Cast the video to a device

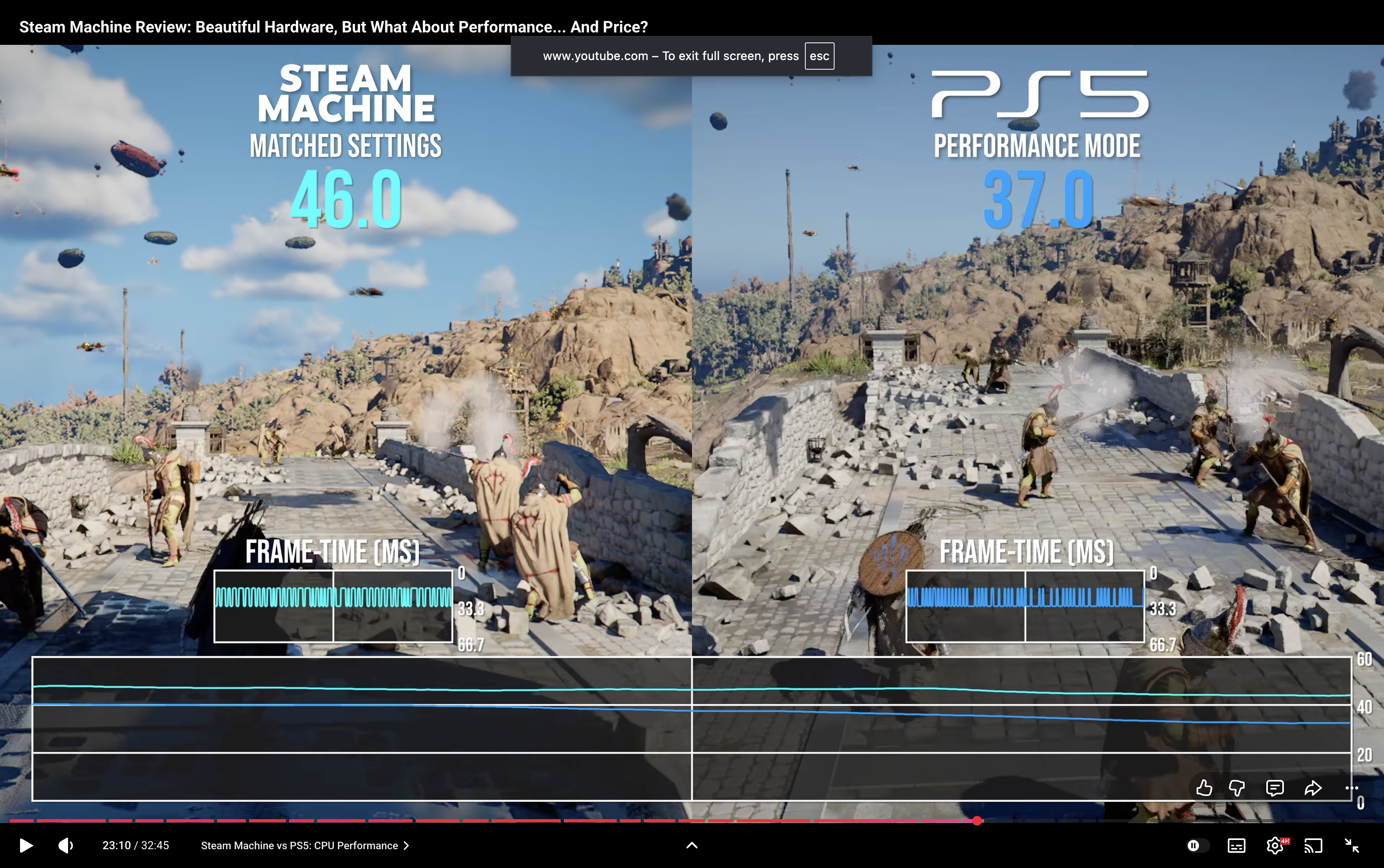point(1314,845)
